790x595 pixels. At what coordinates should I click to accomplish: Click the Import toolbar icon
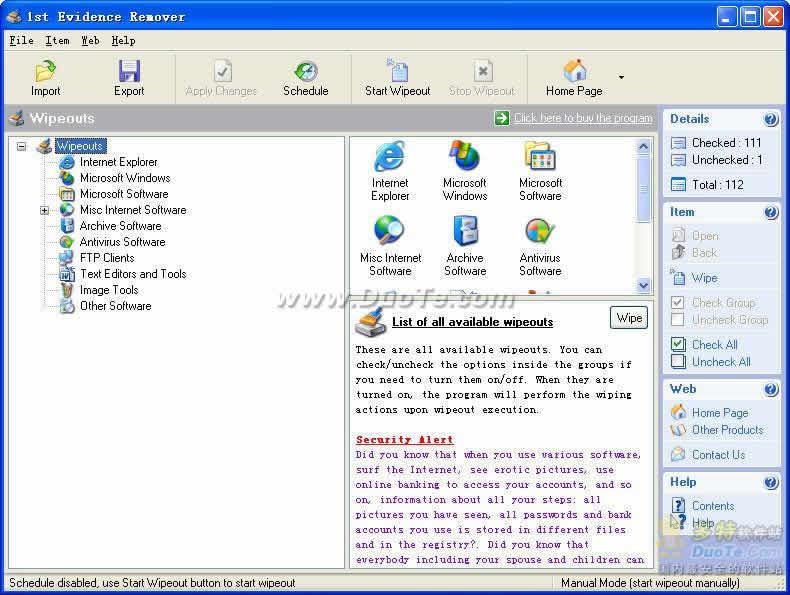pyautogui.click(x=45, y=71)
